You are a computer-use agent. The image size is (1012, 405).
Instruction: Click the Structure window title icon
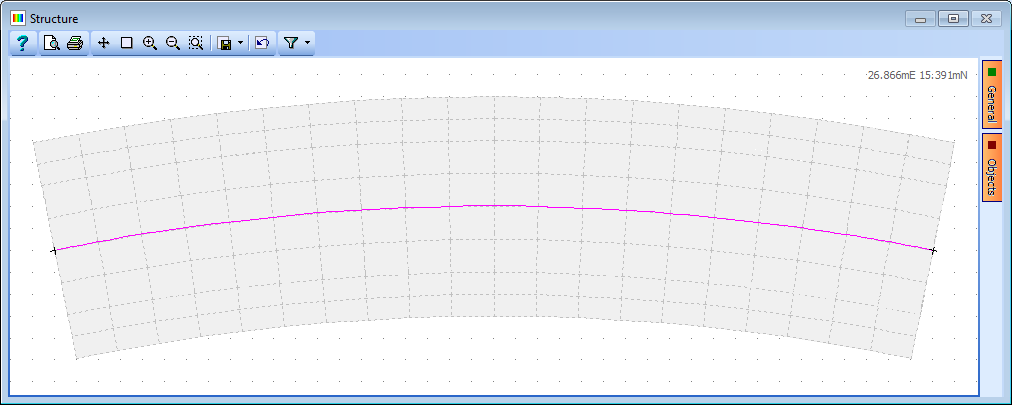click(18, 18)
